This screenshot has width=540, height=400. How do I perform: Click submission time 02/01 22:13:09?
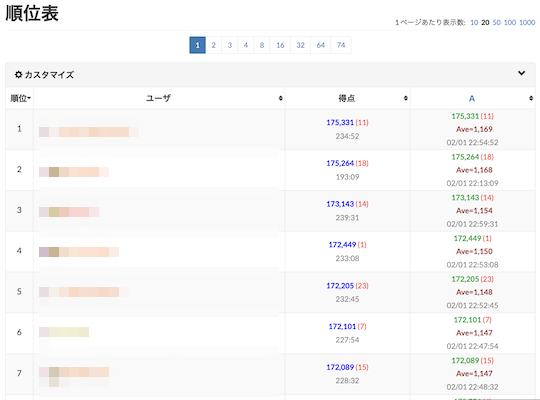(472, 183)
